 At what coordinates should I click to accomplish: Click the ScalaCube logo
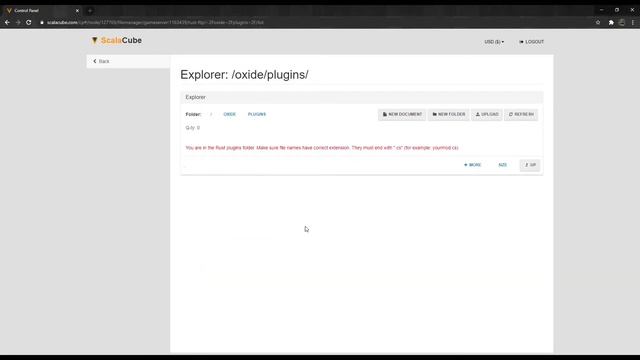point(117,40)
